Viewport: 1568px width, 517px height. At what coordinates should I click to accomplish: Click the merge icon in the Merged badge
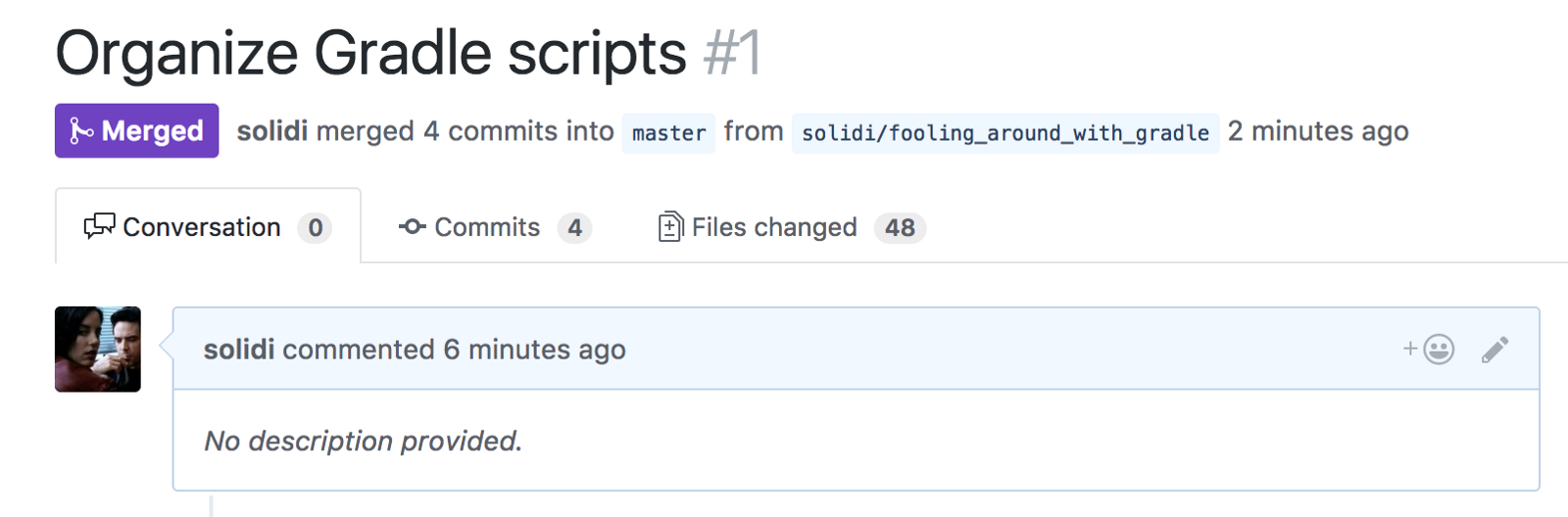[x=81, y=131]
